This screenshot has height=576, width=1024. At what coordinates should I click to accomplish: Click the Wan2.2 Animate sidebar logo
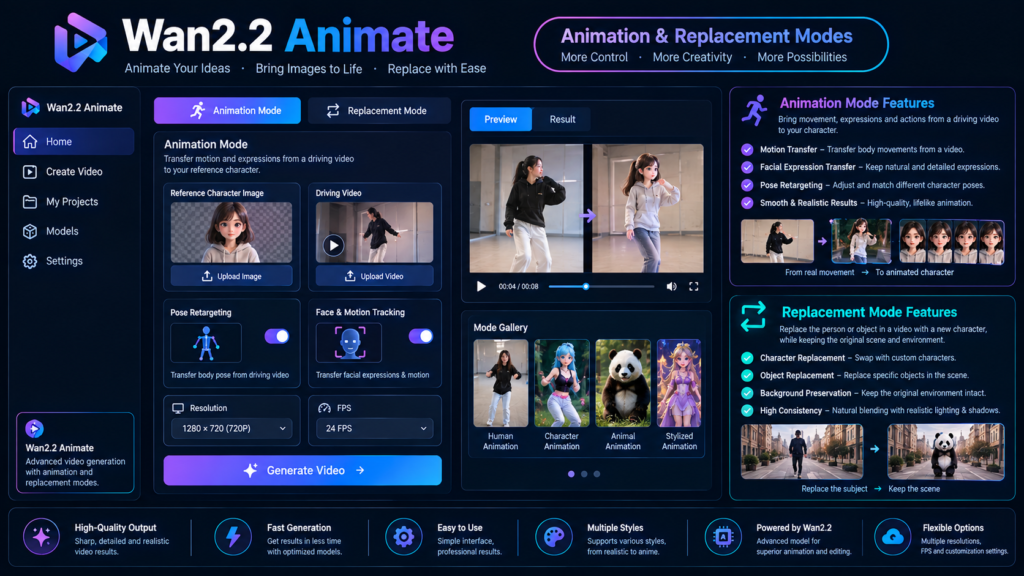coord(31,107)
